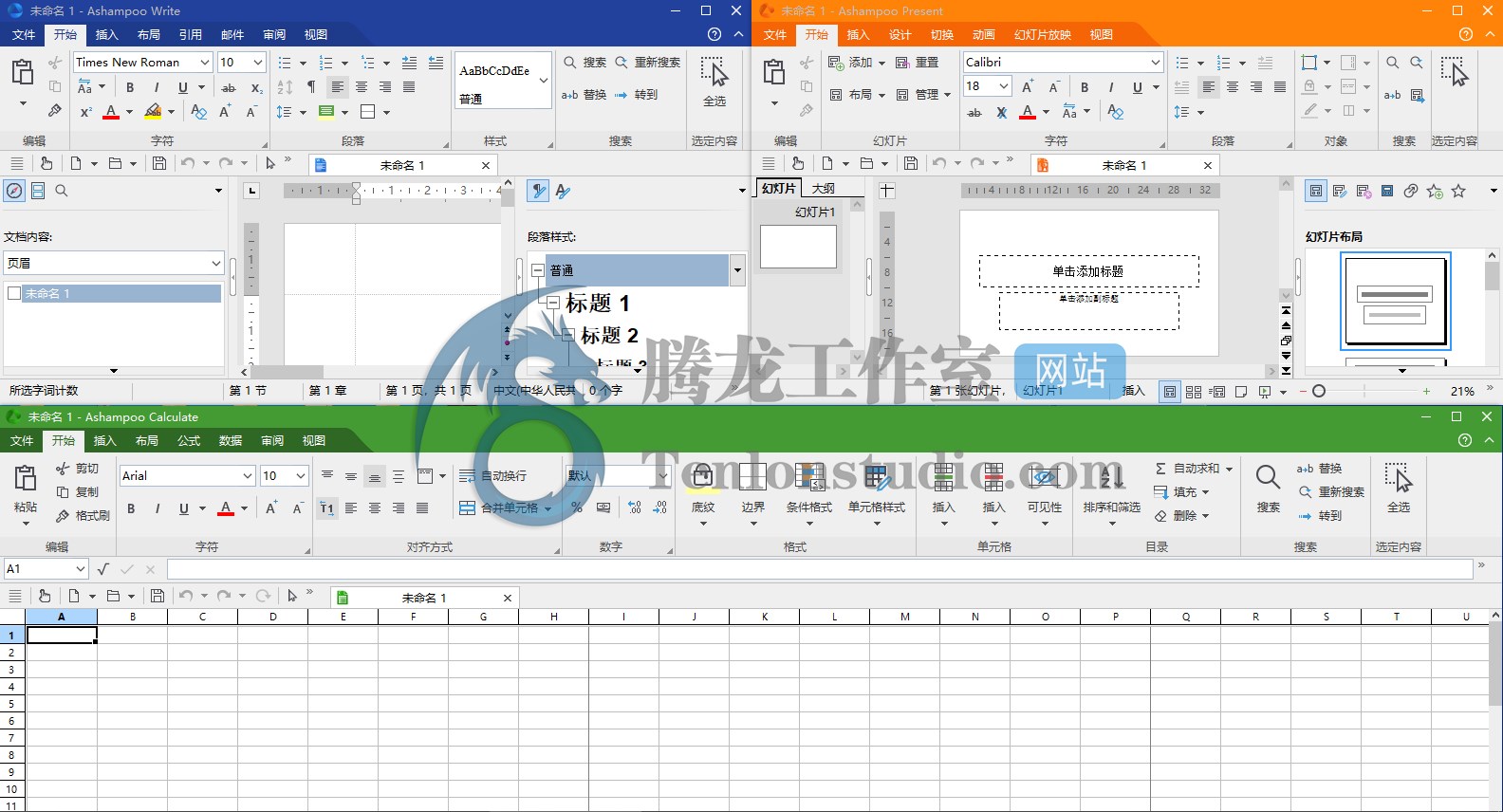Screen dimensions: 1503x812
Task: Open the Write 引用 tab
Action: pos(191,35)
